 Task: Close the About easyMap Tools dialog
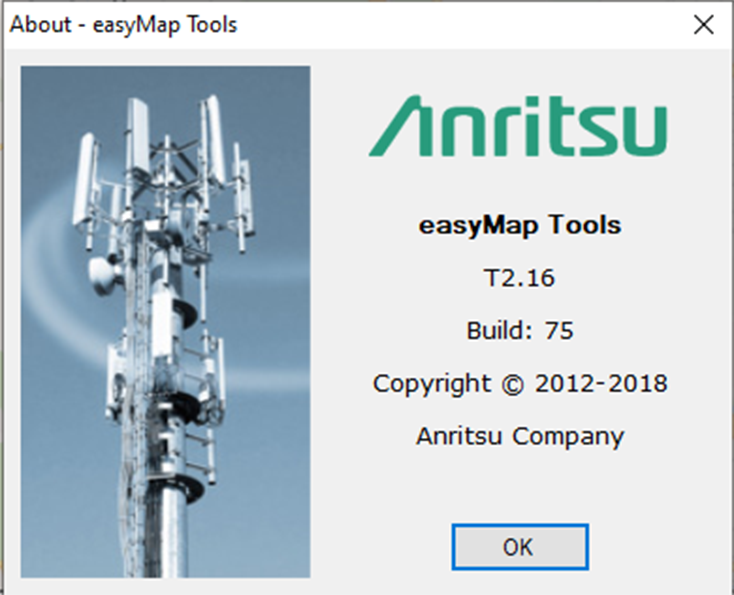click(x=704, y=25)
